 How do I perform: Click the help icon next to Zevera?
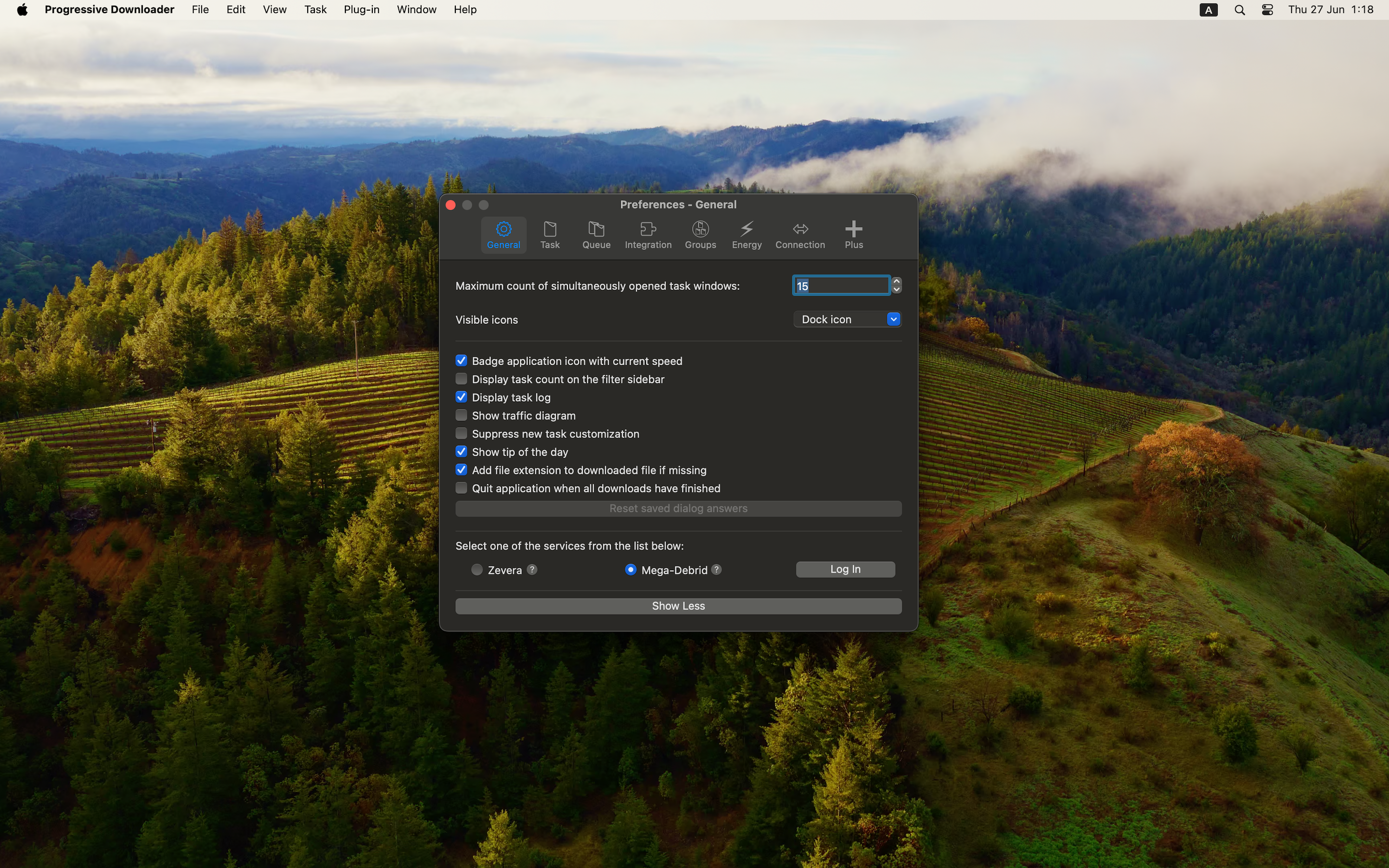coord(532,570)
